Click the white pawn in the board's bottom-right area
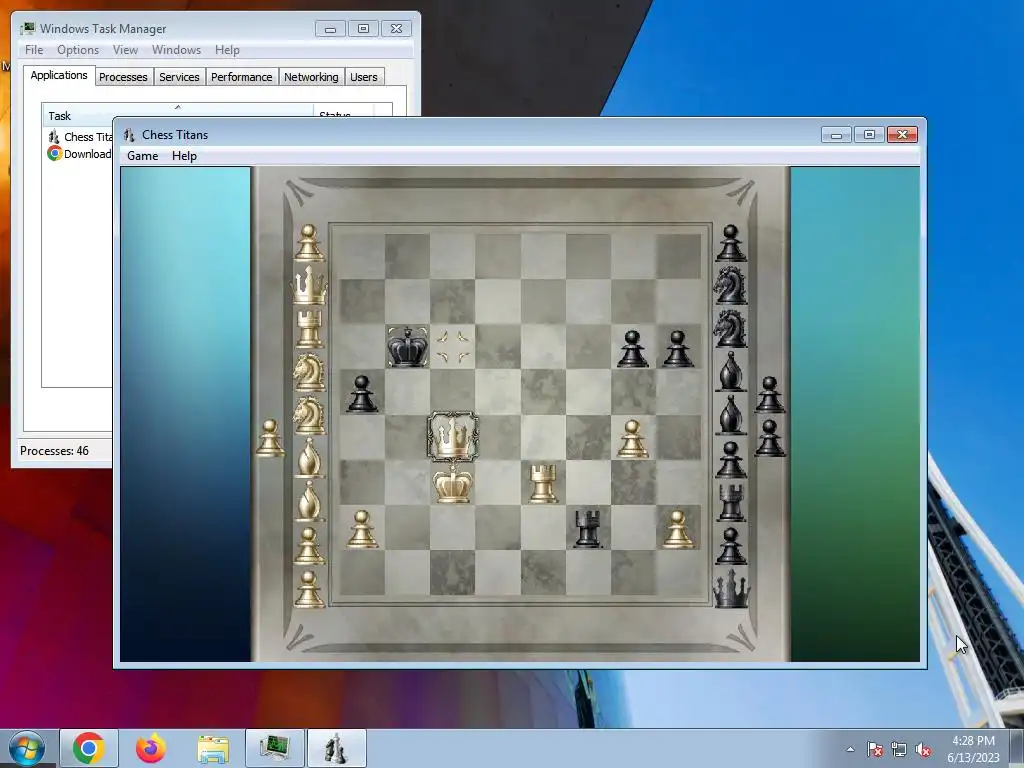Viewport: 1024px width, 768px height. [x=678, y=528]
